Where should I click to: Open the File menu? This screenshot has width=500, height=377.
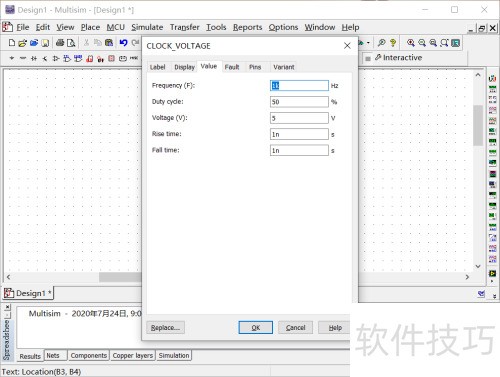click(x=23, y=27)
